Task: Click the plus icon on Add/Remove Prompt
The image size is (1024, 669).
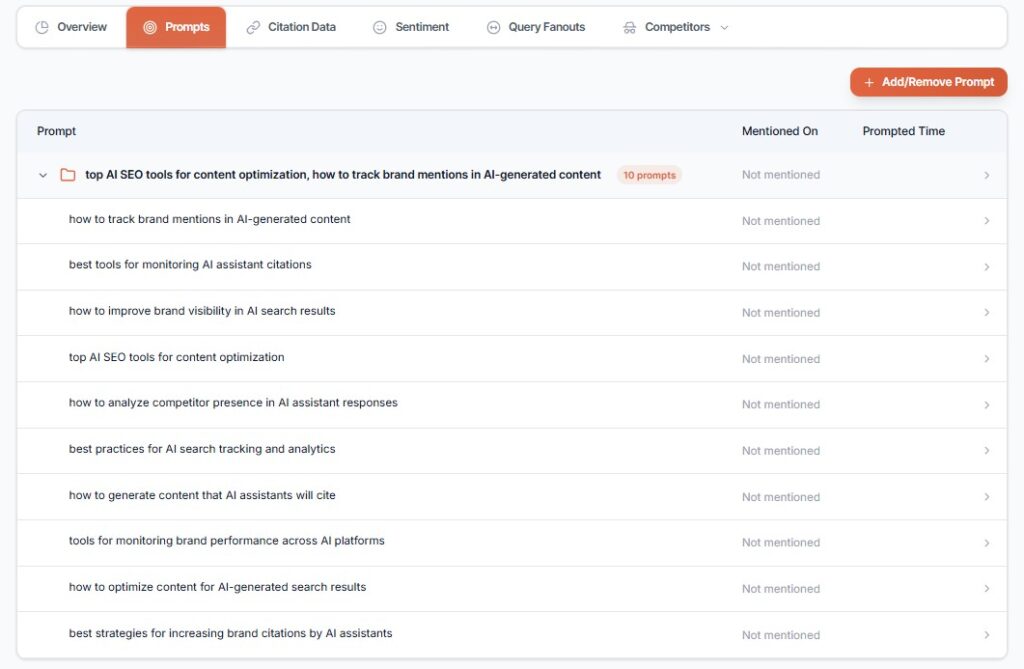Action: point(869,82)
